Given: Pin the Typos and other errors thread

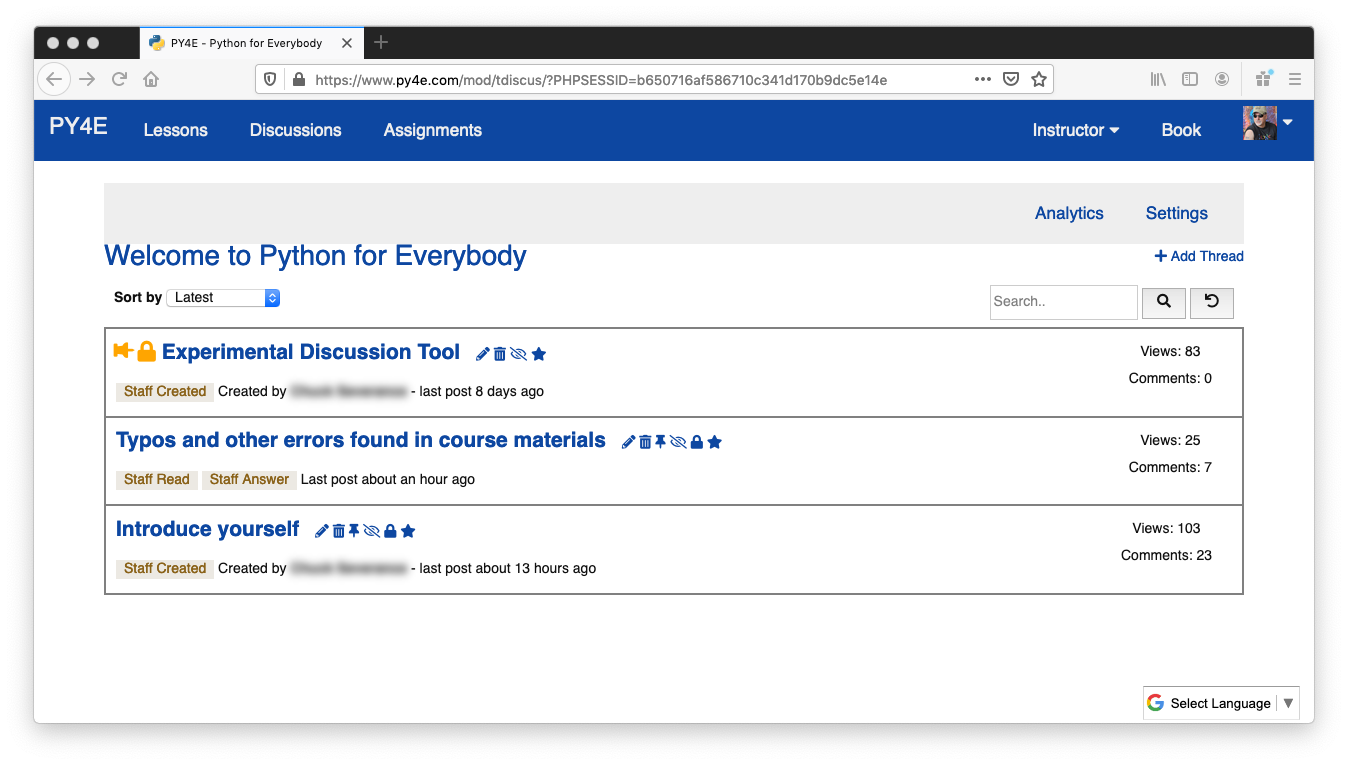Looking at the screenshot, I should tap(660, 442).
